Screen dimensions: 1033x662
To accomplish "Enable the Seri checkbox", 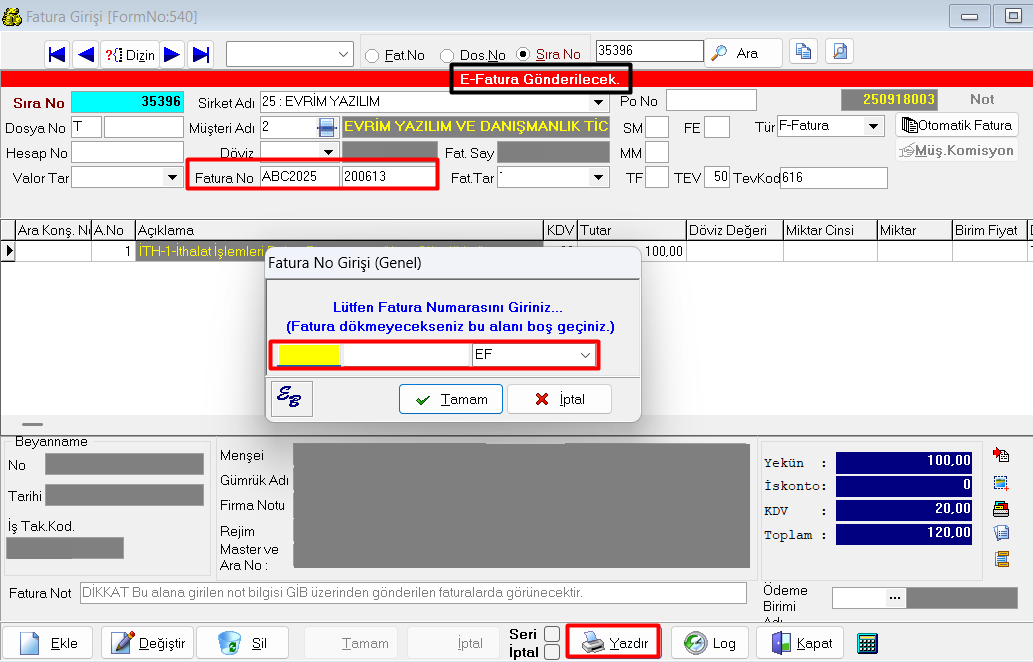I will pyautogui.click(x=551, y=634).
